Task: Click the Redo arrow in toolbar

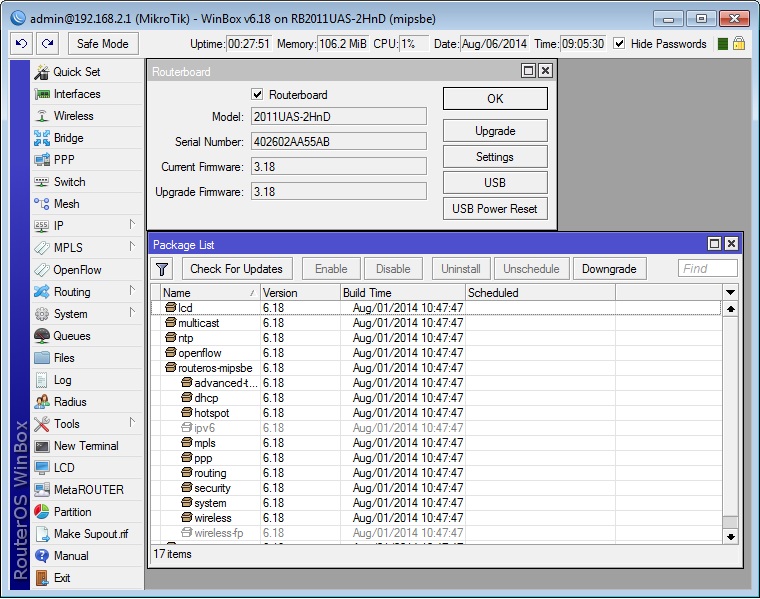Action: (x=48, y=44)
